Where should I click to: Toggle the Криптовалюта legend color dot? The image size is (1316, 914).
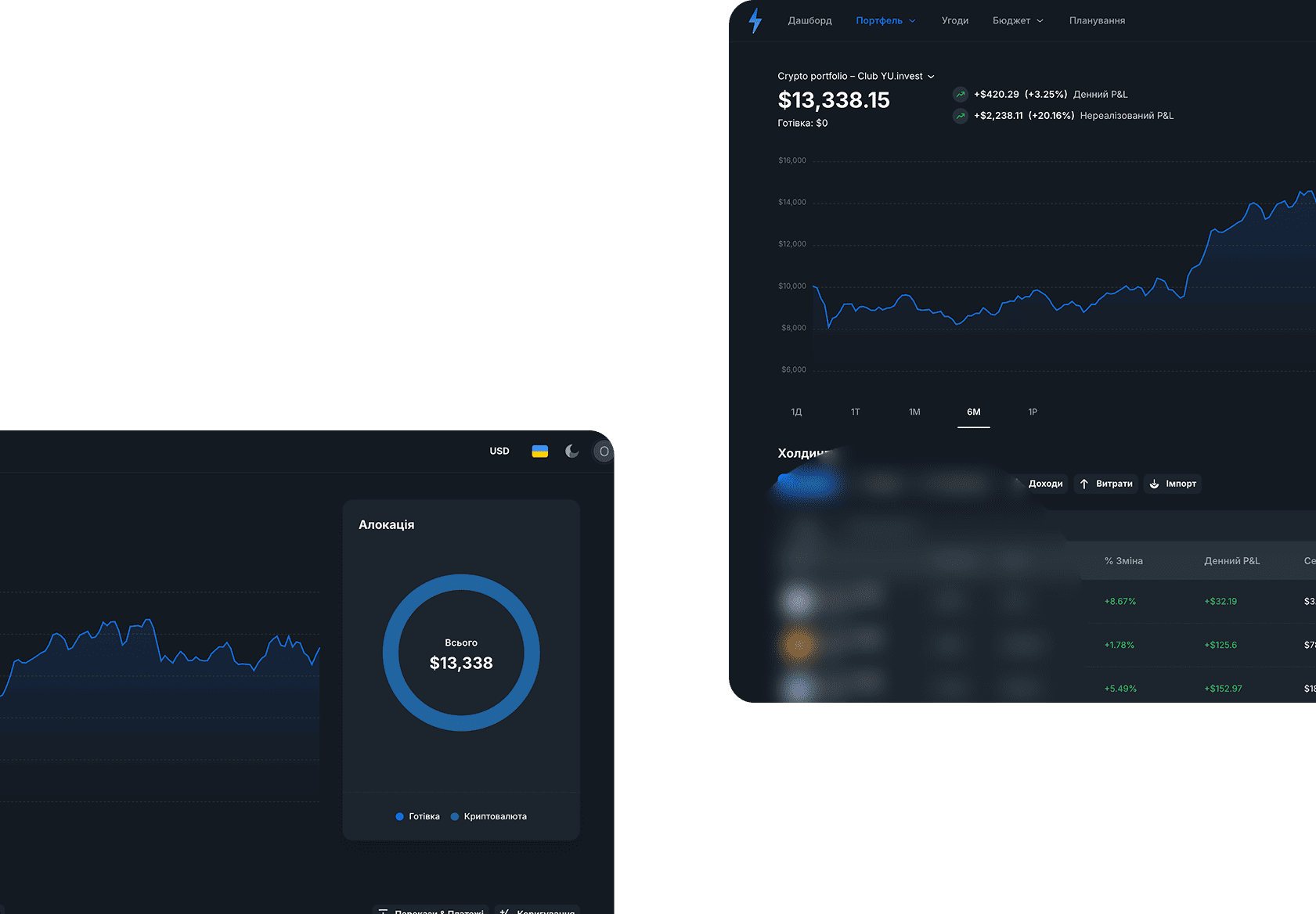455,817
